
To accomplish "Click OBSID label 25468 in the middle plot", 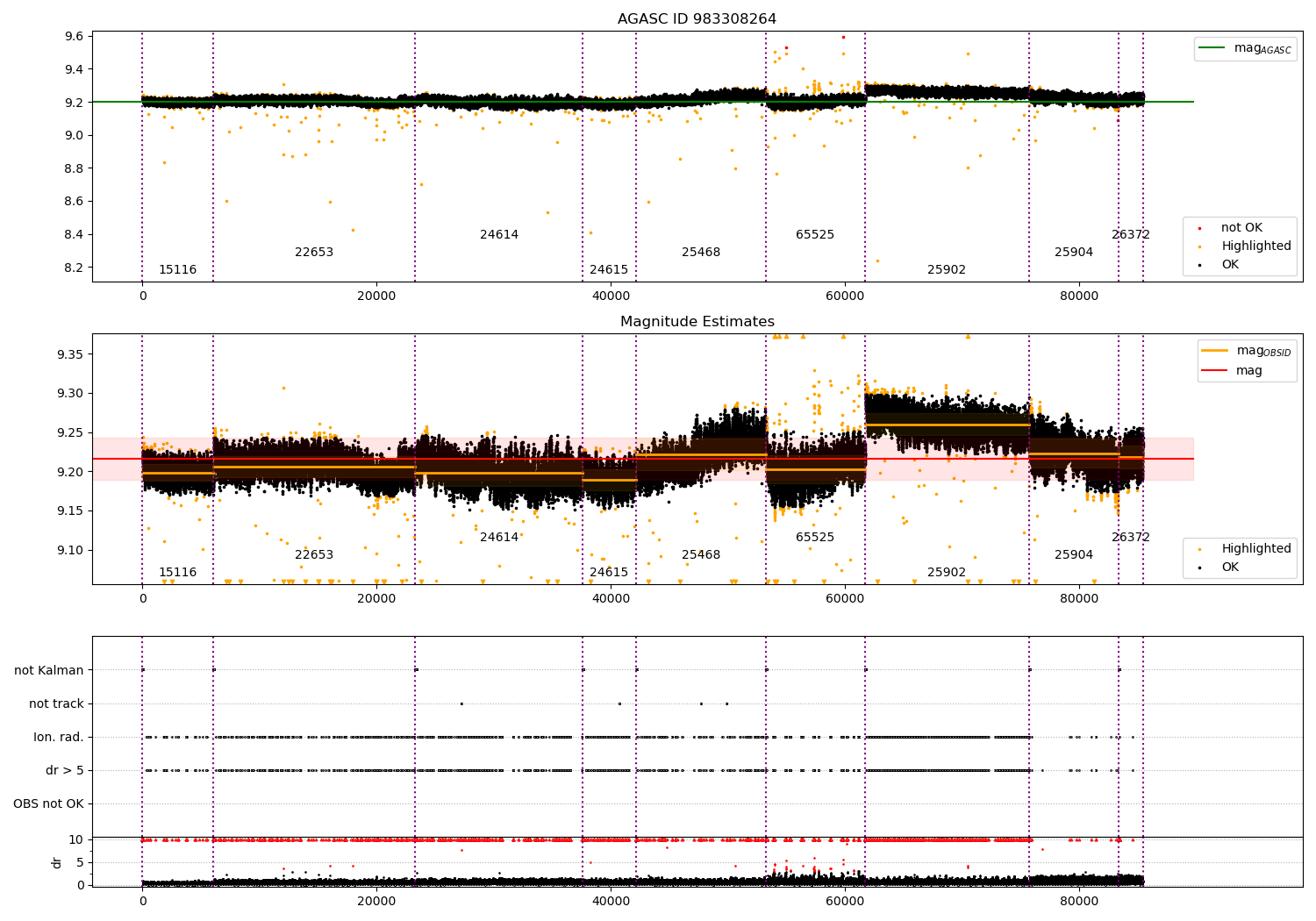I will 701,555.
